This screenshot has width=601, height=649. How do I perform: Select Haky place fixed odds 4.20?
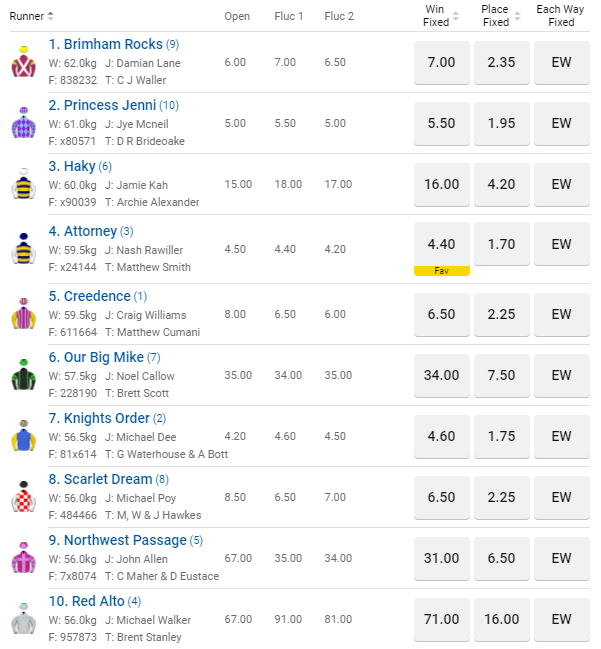tap(501, 184)
